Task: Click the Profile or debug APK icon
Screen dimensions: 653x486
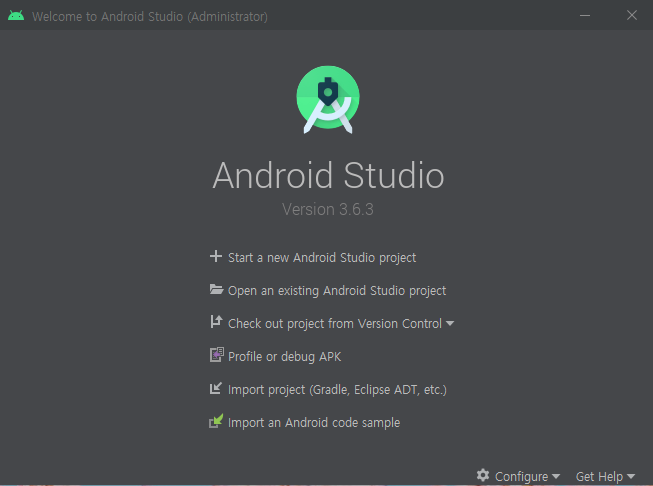Action: click(x=216, y=355)
